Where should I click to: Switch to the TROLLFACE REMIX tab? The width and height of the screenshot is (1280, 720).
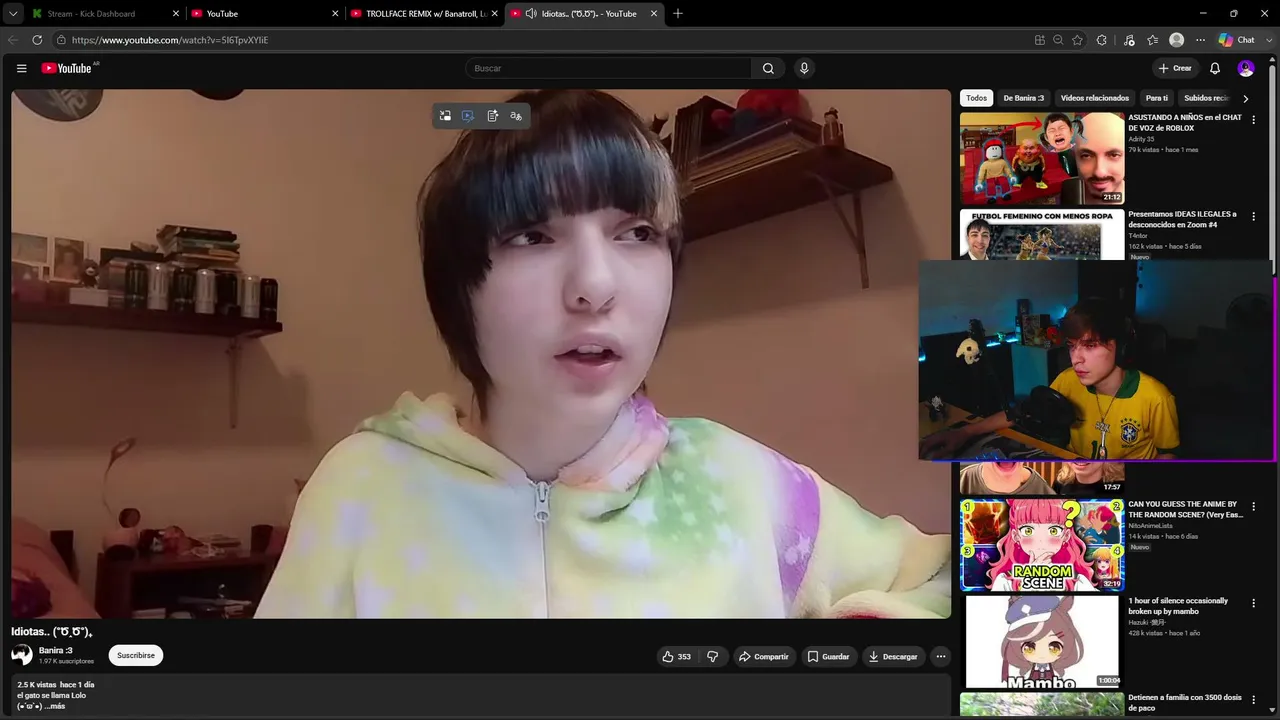click(425, 14)
